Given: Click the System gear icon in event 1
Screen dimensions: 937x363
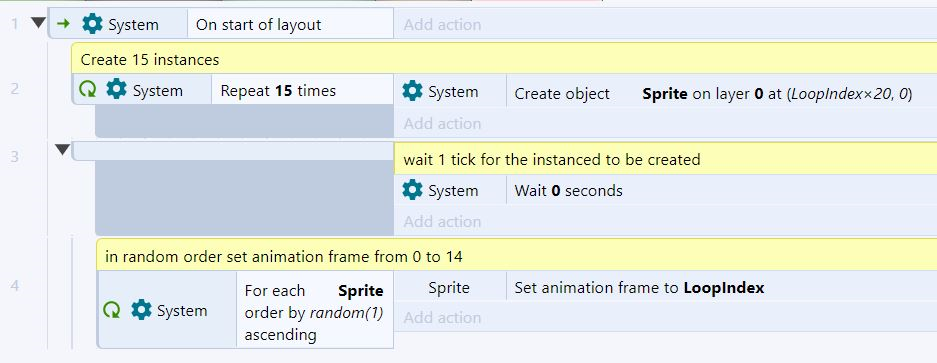Looking at the screenshot, I should (x=93, y=24).
